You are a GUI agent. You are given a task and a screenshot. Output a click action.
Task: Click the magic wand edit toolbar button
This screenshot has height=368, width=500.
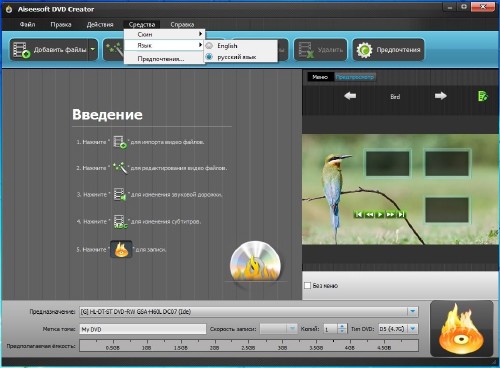114,50
